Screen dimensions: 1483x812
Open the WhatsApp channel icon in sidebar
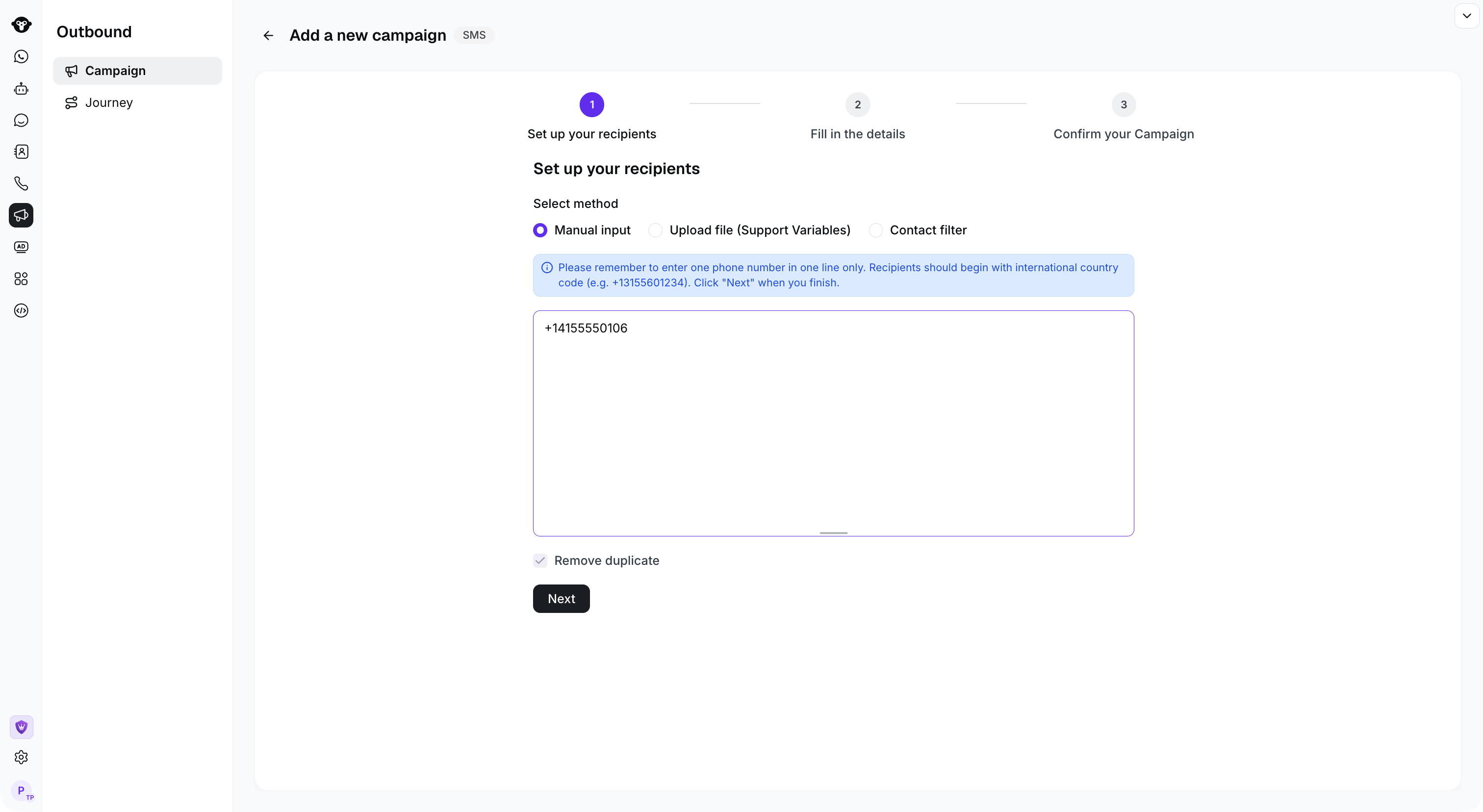(x=21, y=56)
